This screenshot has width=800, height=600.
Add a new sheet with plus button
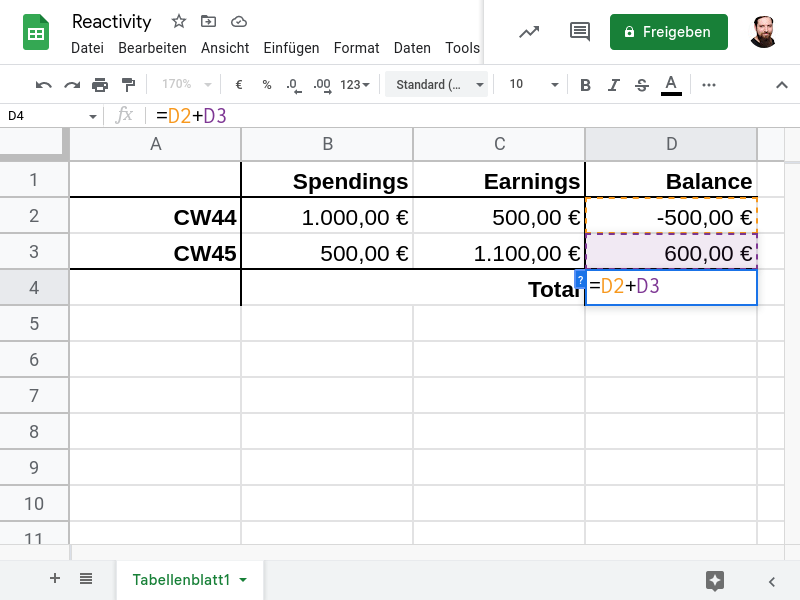55,578
